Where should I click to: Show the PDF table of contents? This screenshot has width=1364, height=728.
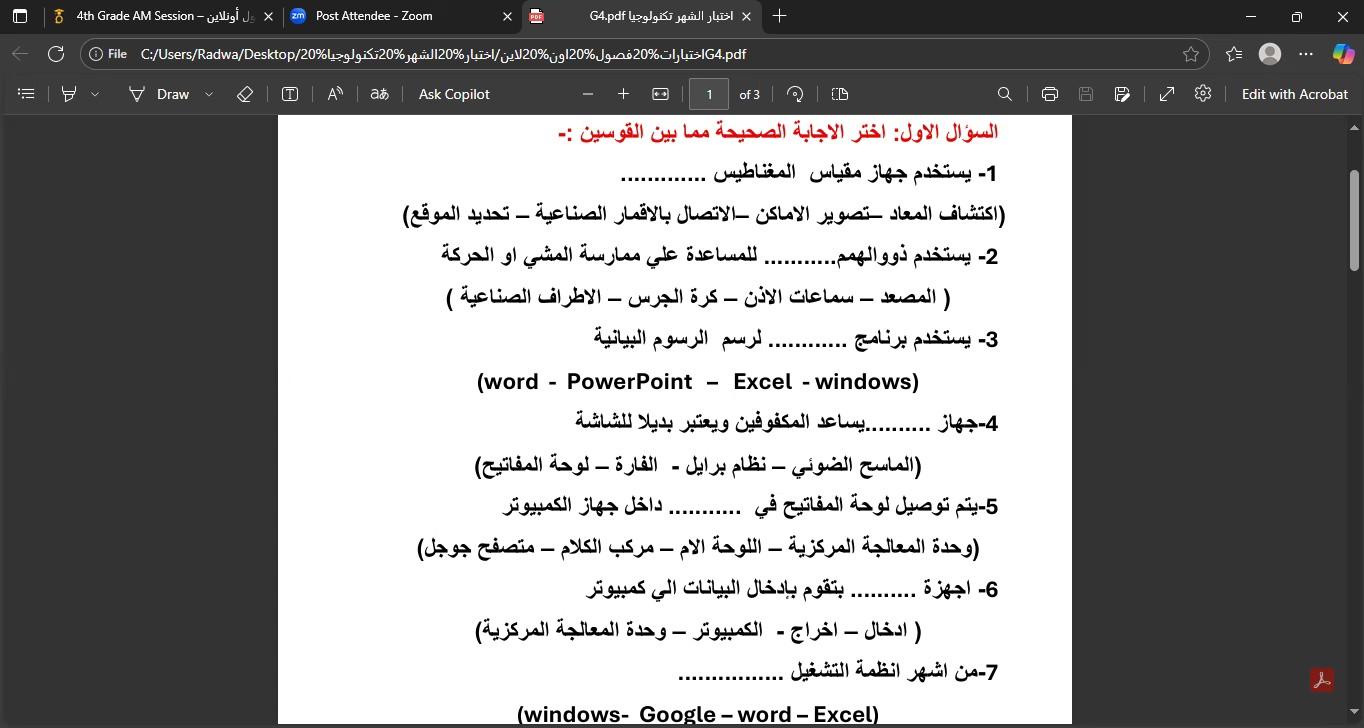point(27,94)
